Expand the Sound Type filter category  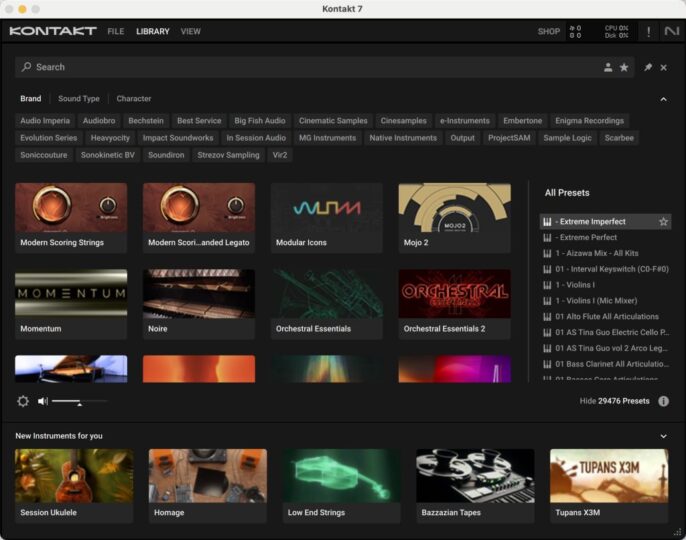79,99
